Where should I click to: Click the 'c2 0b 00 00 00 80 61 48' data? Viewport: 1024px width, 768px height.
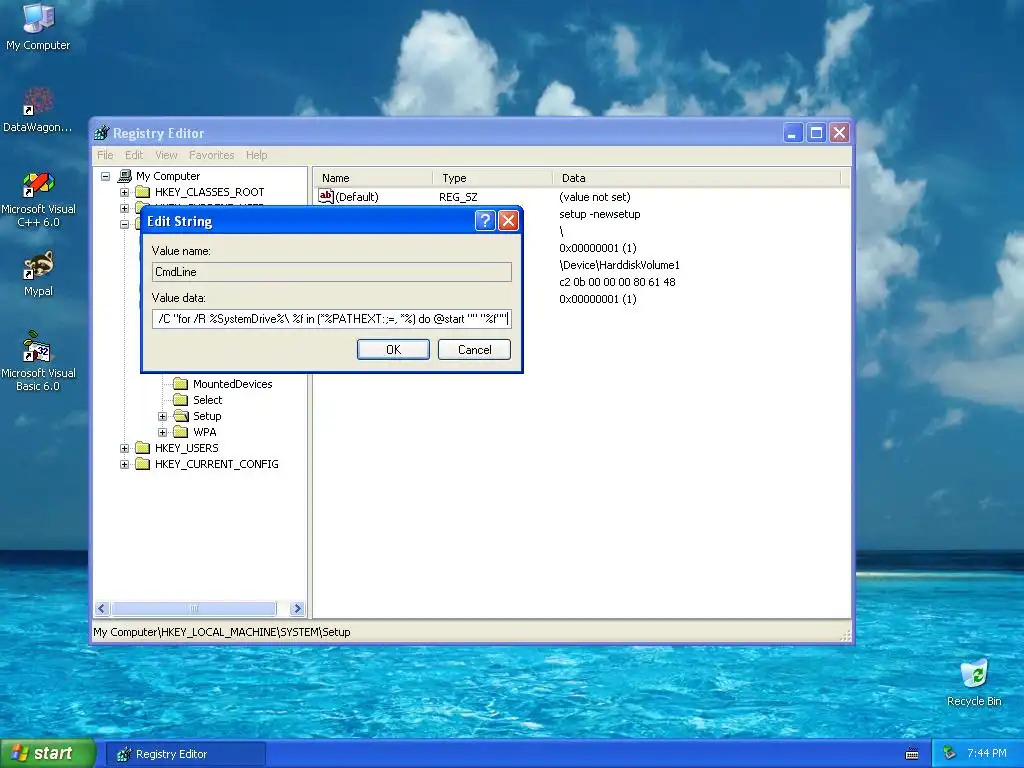(x=617, y=281)
